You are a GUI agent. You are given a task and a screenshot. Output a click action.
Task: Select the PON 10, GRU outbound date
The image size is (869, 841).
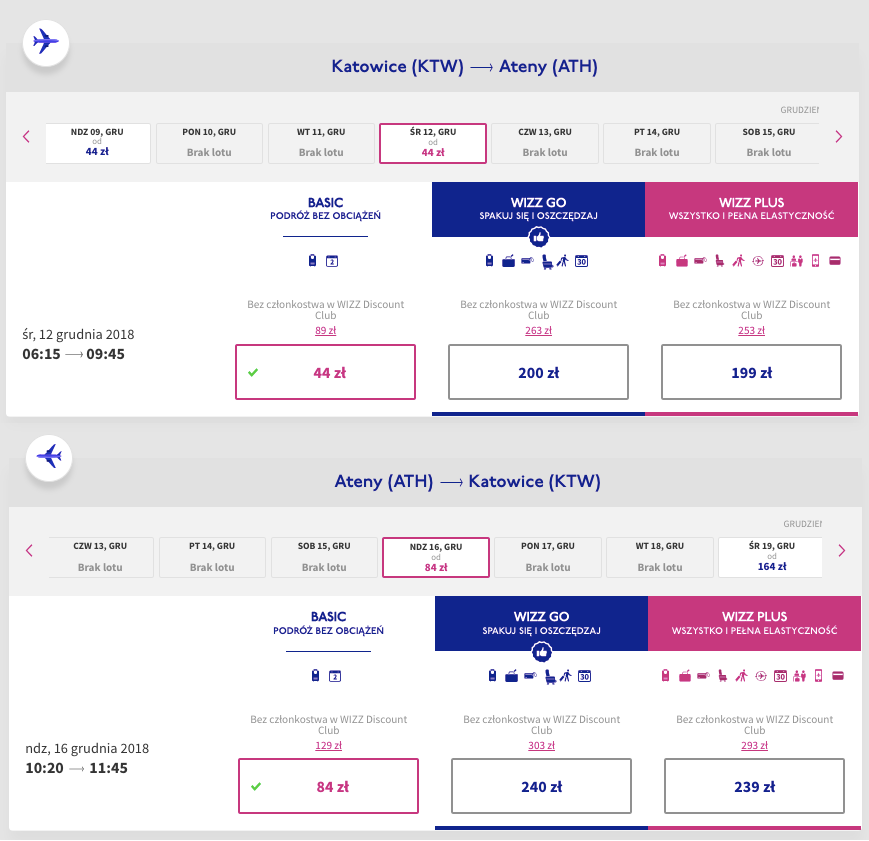[x=209, y=143]
